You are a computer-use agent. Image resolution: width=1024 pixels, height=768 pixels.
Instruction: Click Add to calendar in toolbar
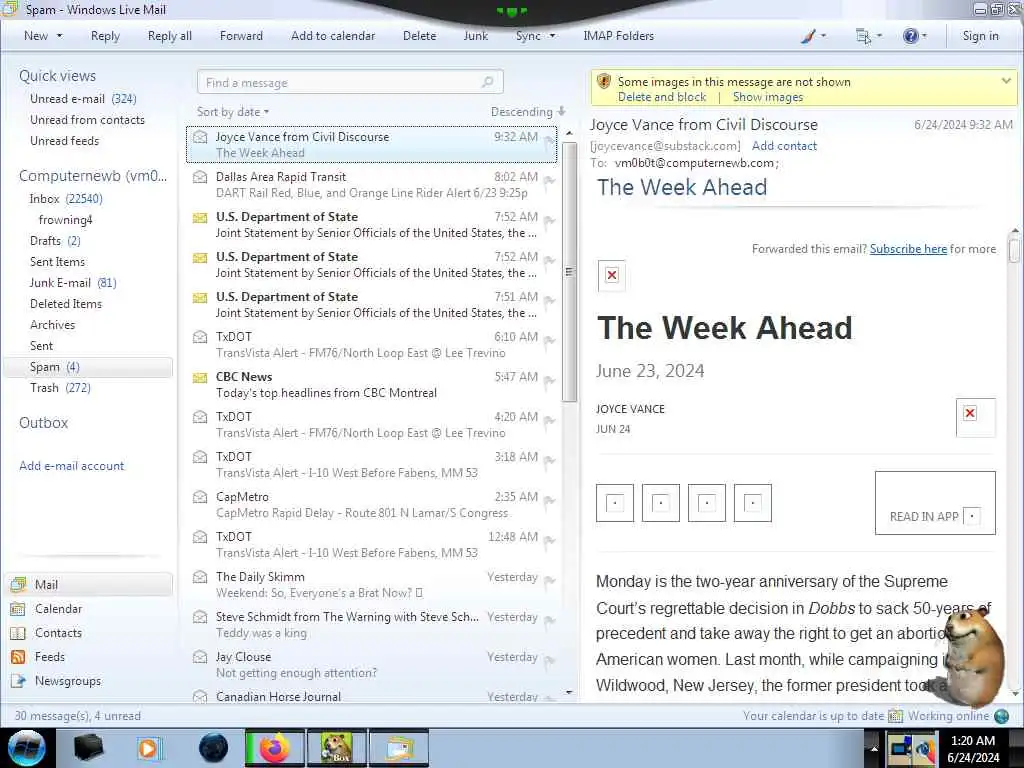click(333, 36)
